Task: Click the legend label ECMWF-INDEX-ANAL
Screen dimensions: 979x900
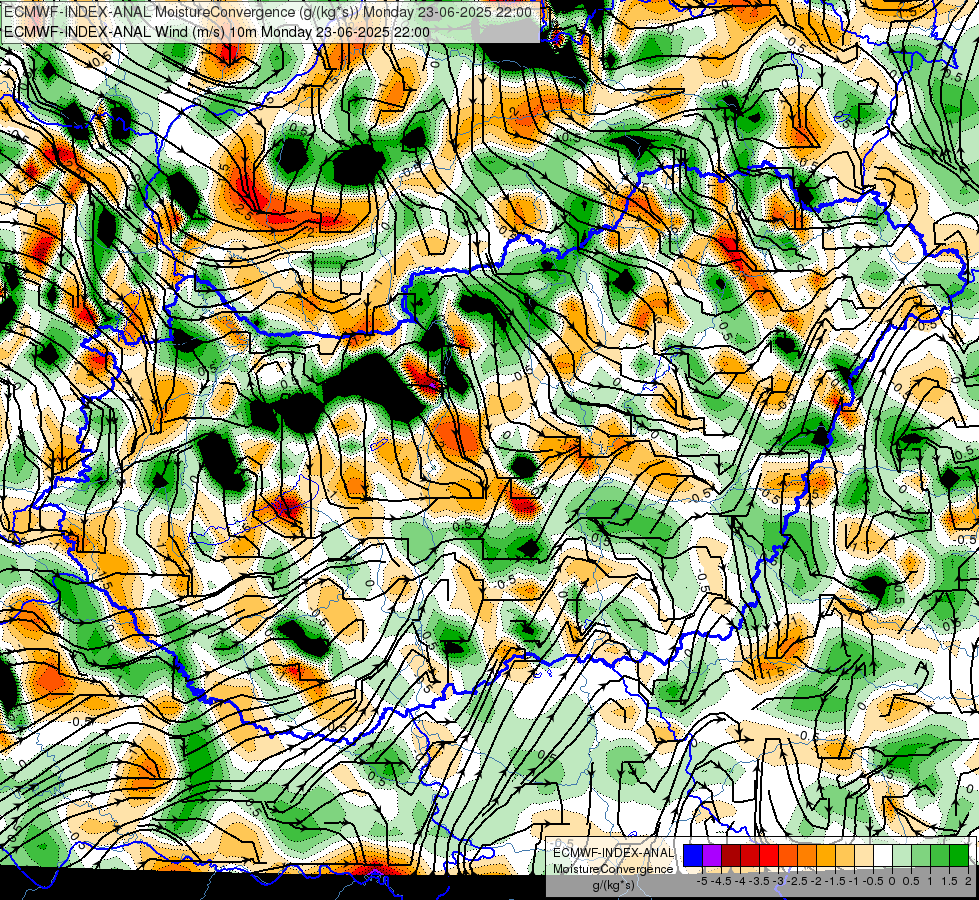Action: click(613, 853)
